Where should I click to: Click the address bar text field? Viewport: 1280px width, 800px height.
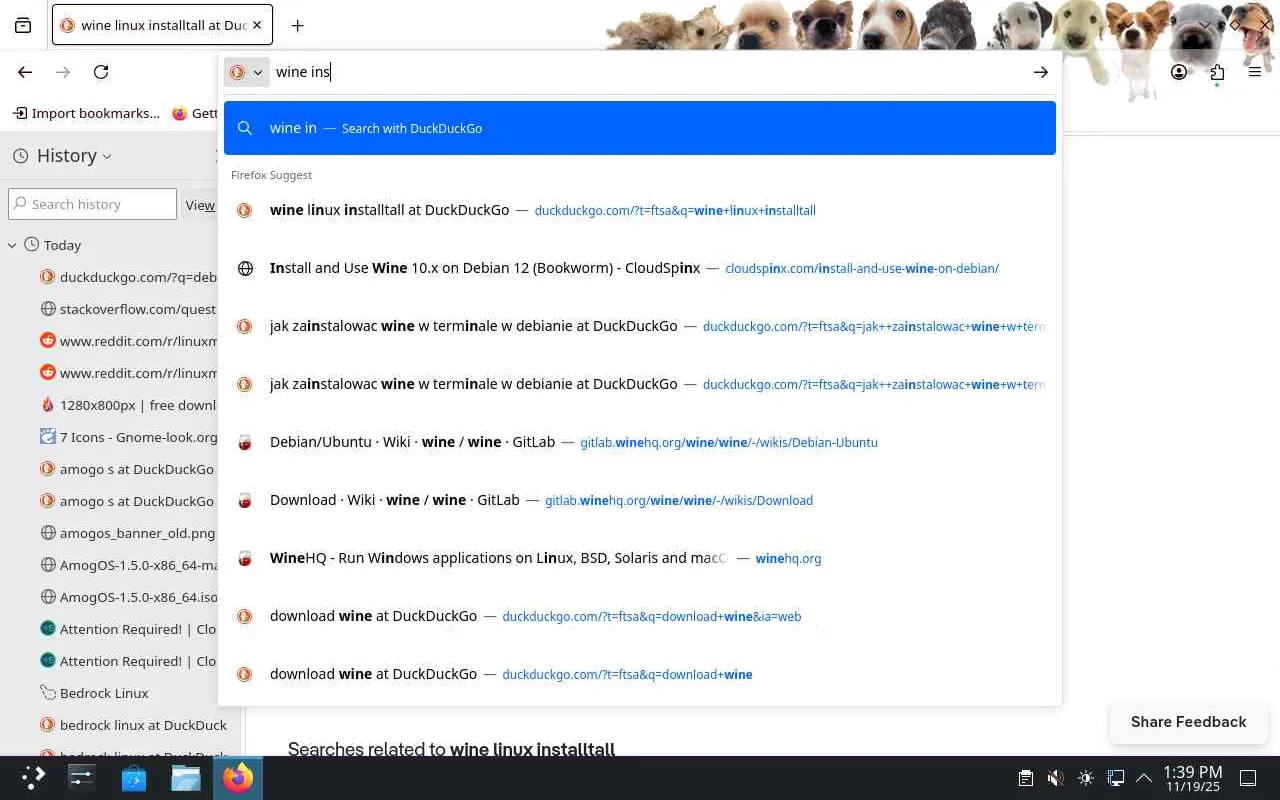coord(650,72)
